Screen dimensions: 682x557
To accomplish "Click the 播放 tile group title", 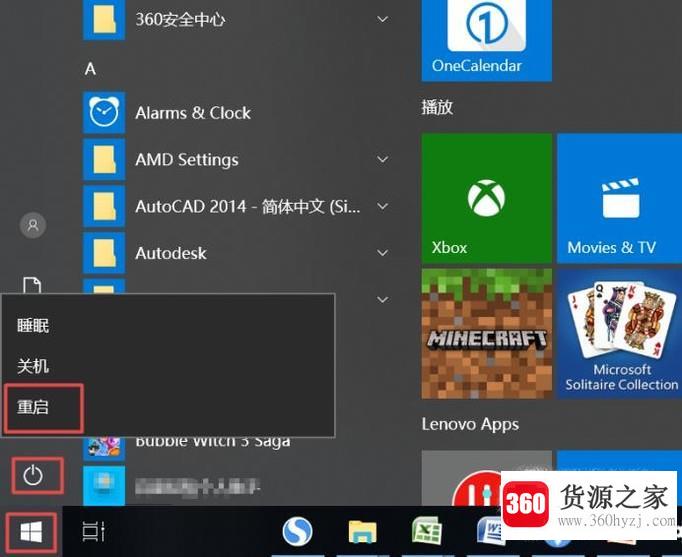I will click(x=437, y=107).
